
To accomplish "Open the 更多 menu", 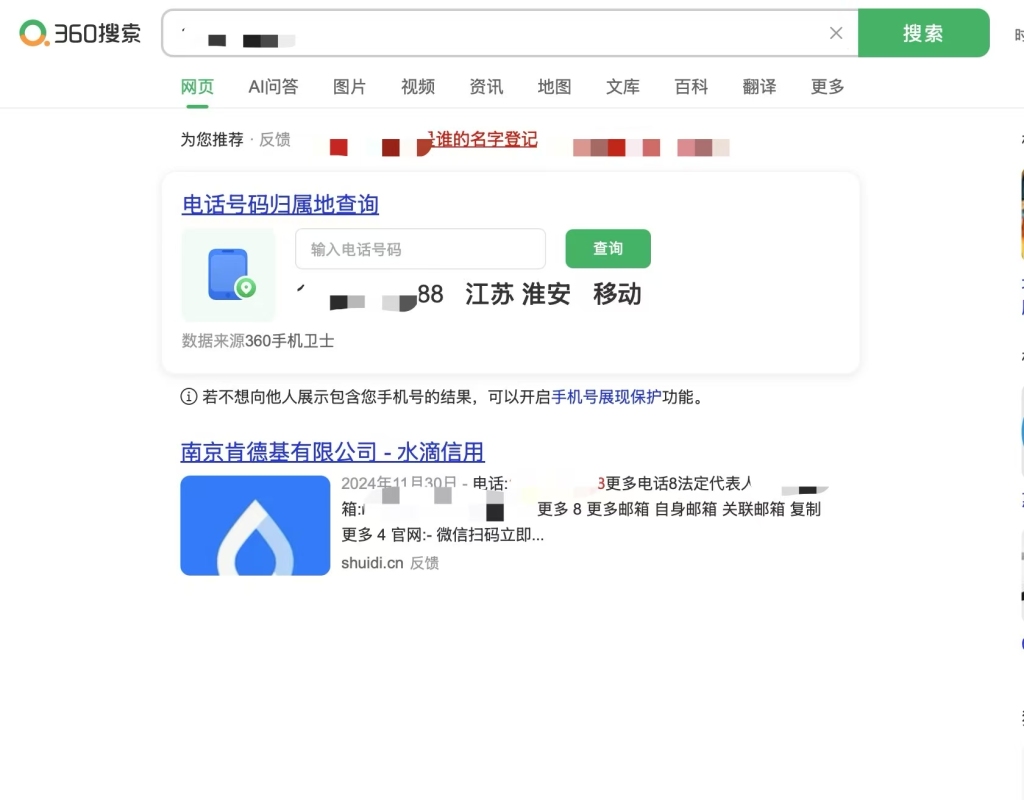I will [x=826, y=87].
